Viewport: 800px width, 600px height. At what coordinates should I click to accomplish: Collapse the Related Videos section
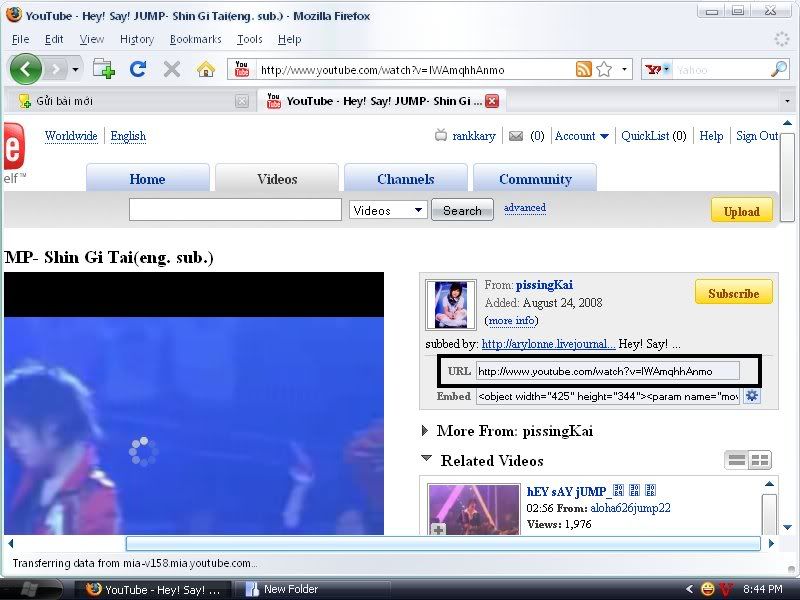[427, 458]
